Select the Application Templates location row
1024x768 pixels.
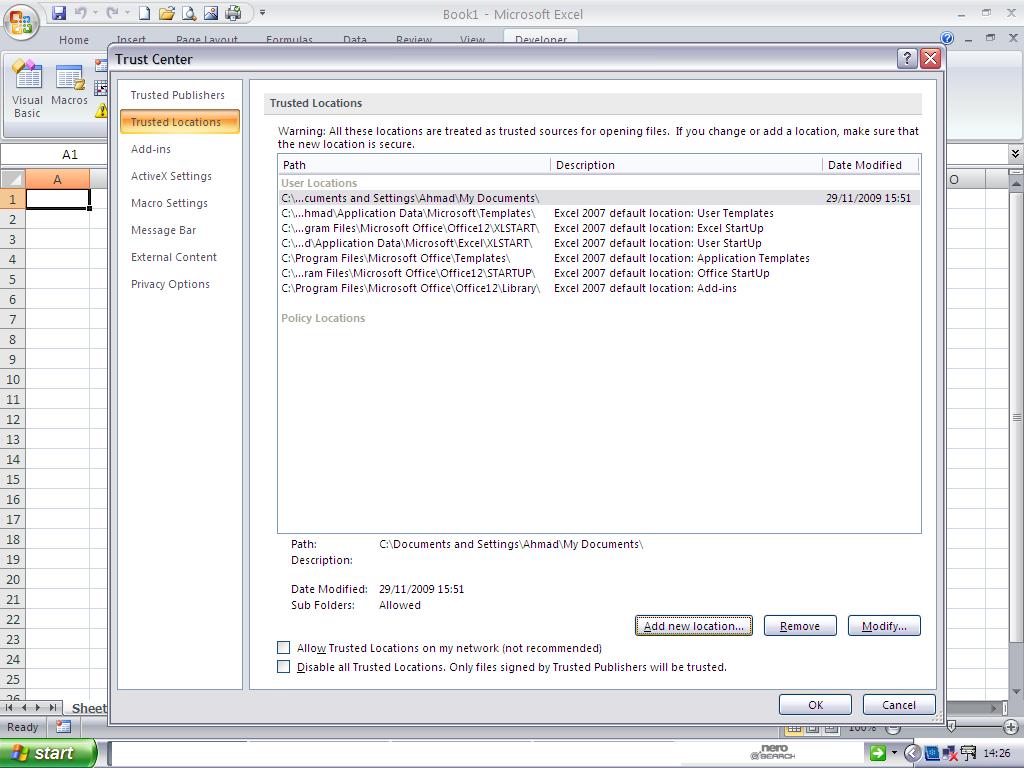[x=599, y=258]
